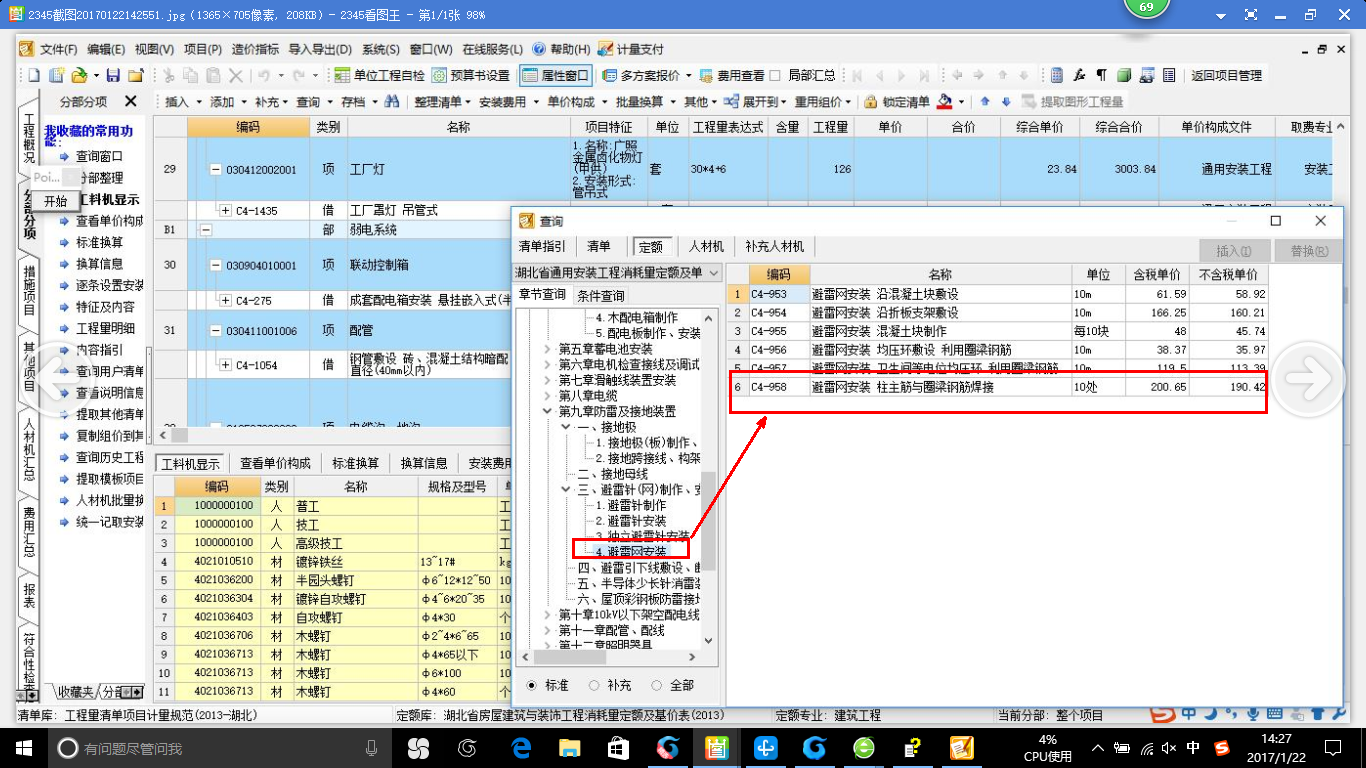Open the 湖北省通用安装工程 quota library dropdown
Viewport: 1366px width, 768px height.
point(712,273)
